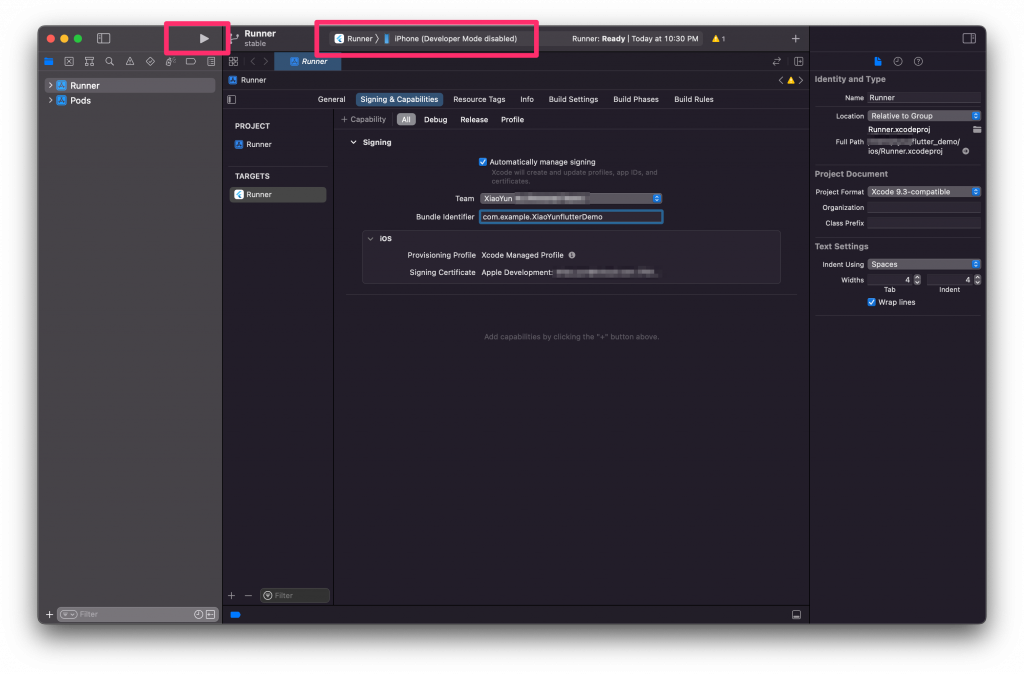Open the Project Format dropdown
This screenshot has width=1024, height=674.
(924, 192)
